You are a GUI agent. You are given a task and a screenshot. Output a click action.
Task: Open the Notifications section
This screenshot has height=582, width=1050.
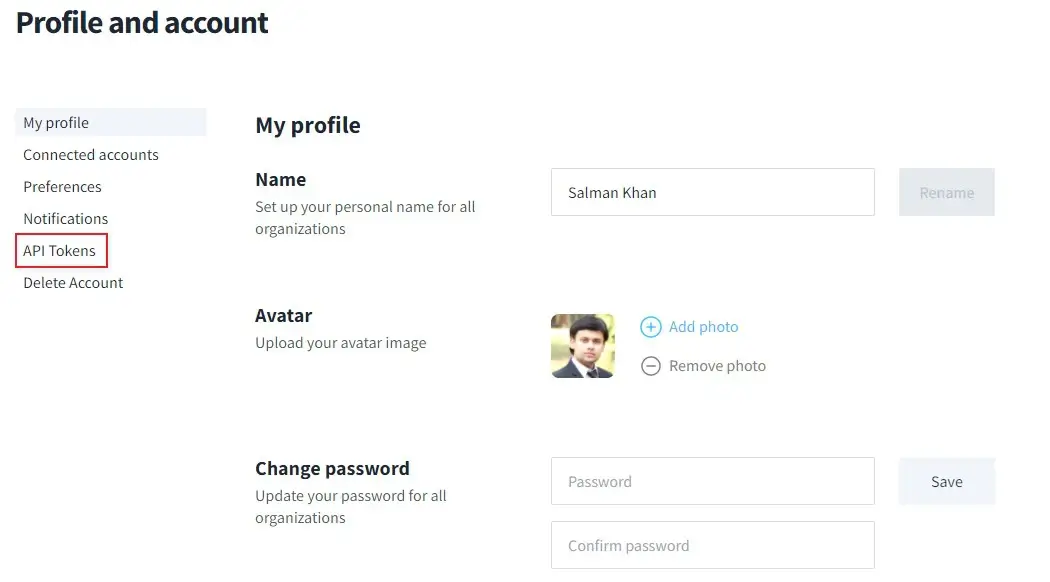[65, 218]
